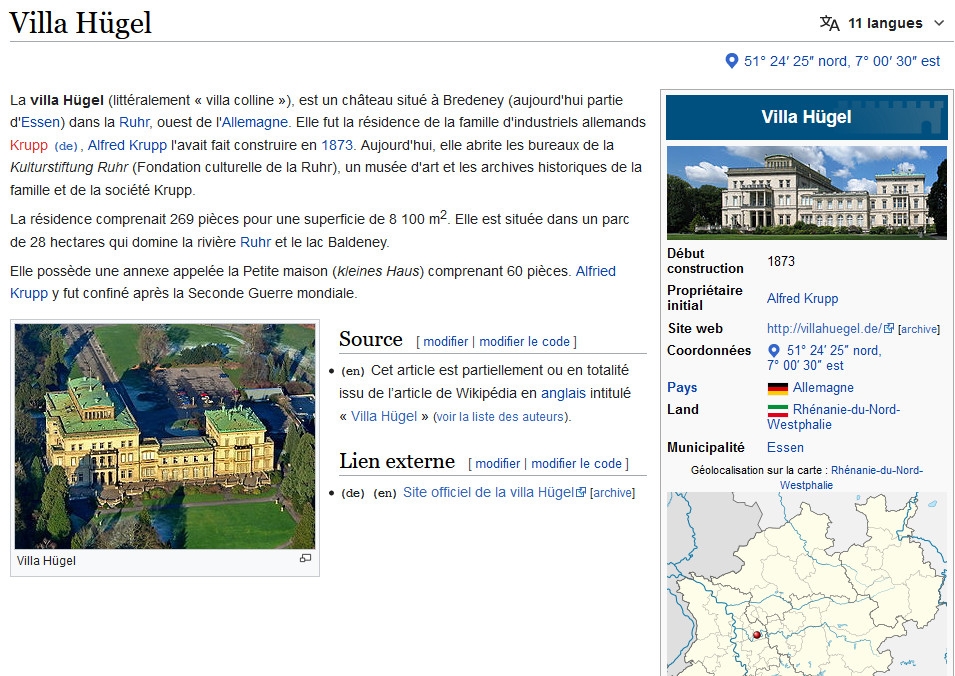Viewport: 955px width, 676px height.
Task: Click the red location marker on map
Action: pyautogui.click(x=757, y=634)
